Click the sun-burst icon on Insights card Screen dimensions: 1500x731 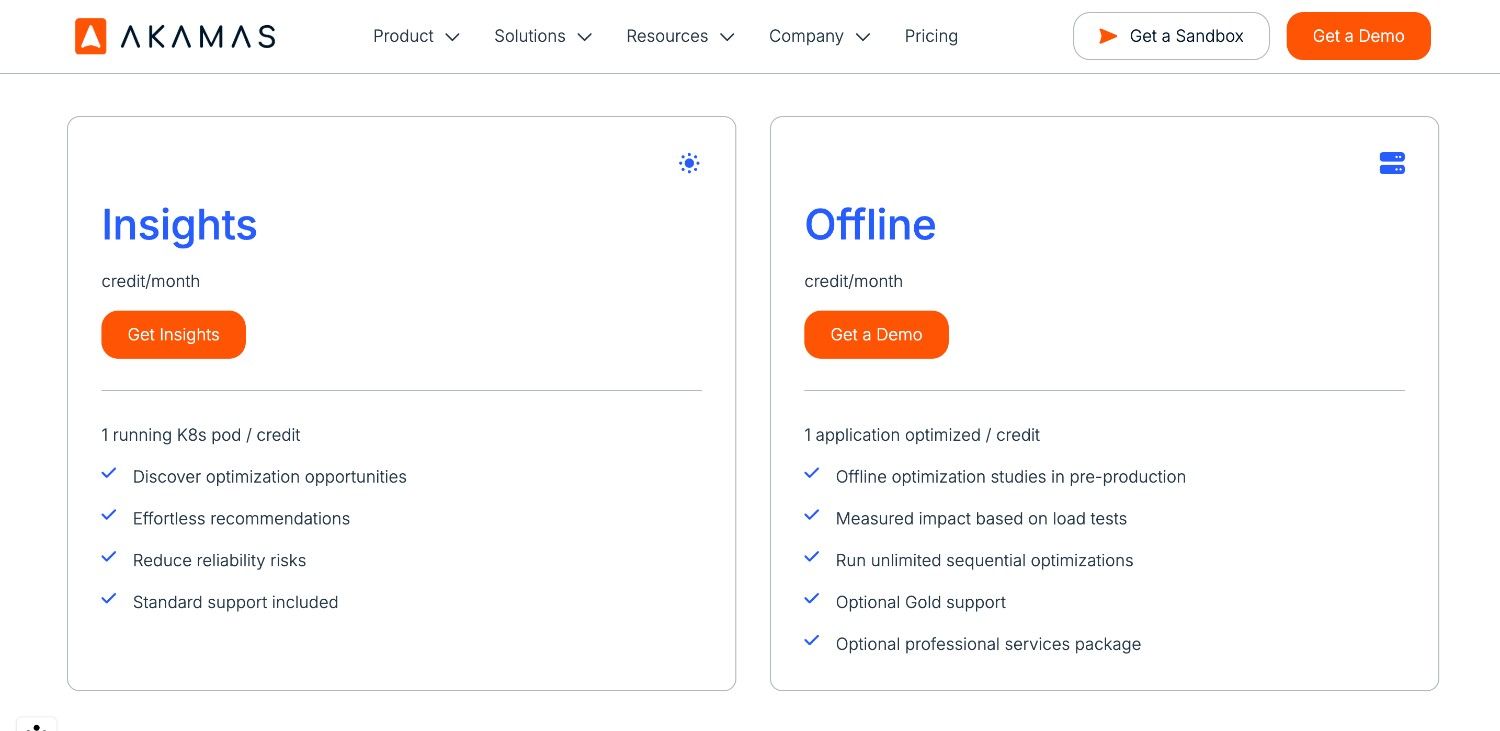[689, 163]
